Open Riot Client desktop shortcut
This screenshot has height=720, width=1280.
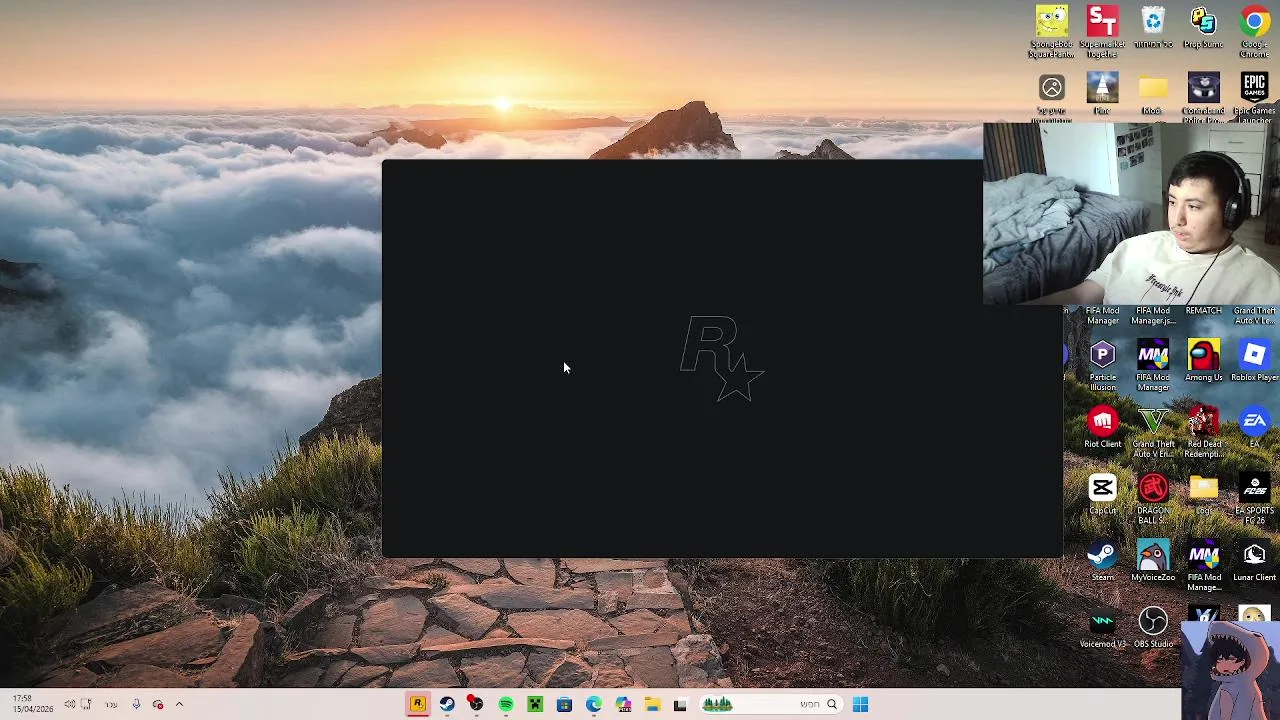click(x=1102, y=427)
